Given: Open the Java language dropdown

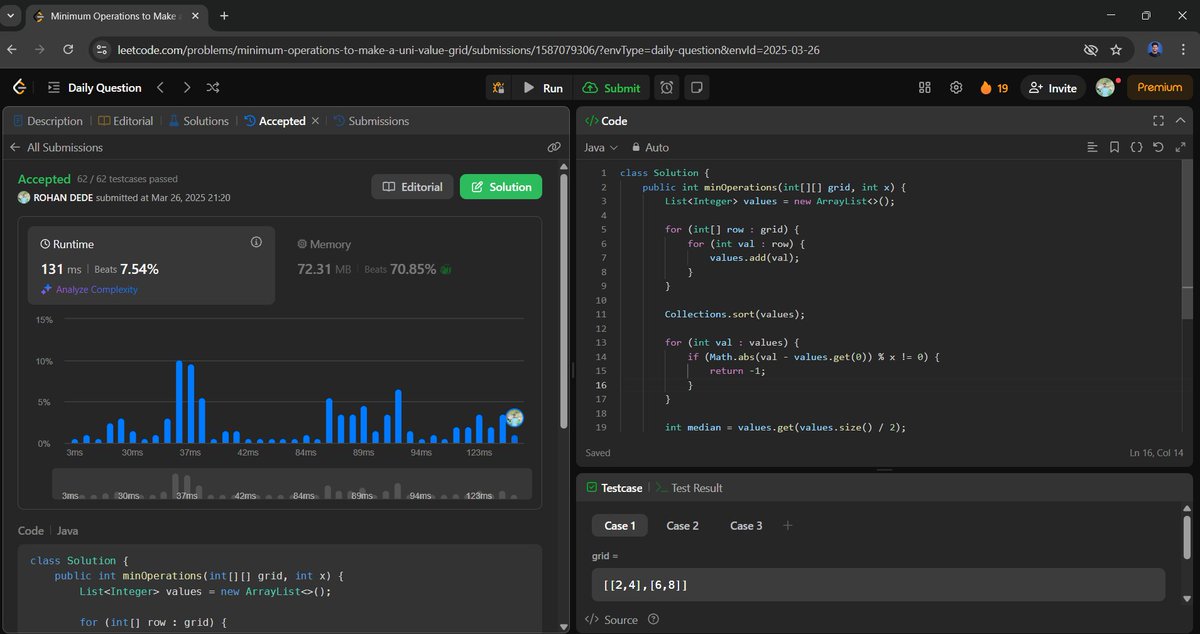Looking at the screenshot, I should click(600, 147).
